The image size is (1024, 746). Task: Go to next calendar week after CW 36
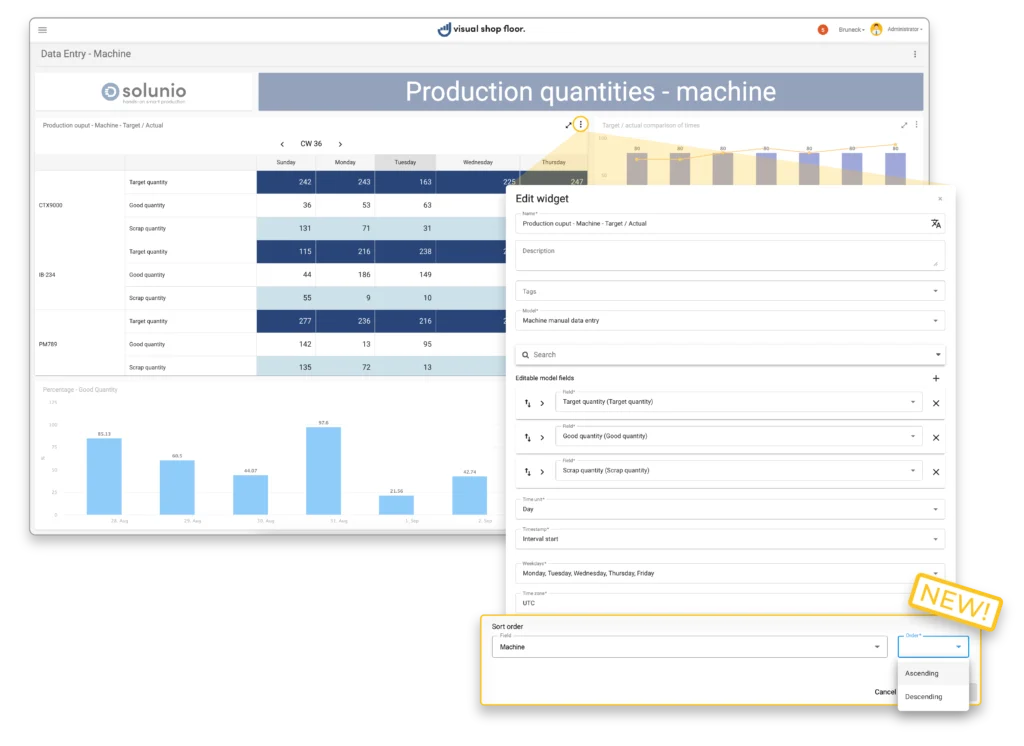[340, 144]
